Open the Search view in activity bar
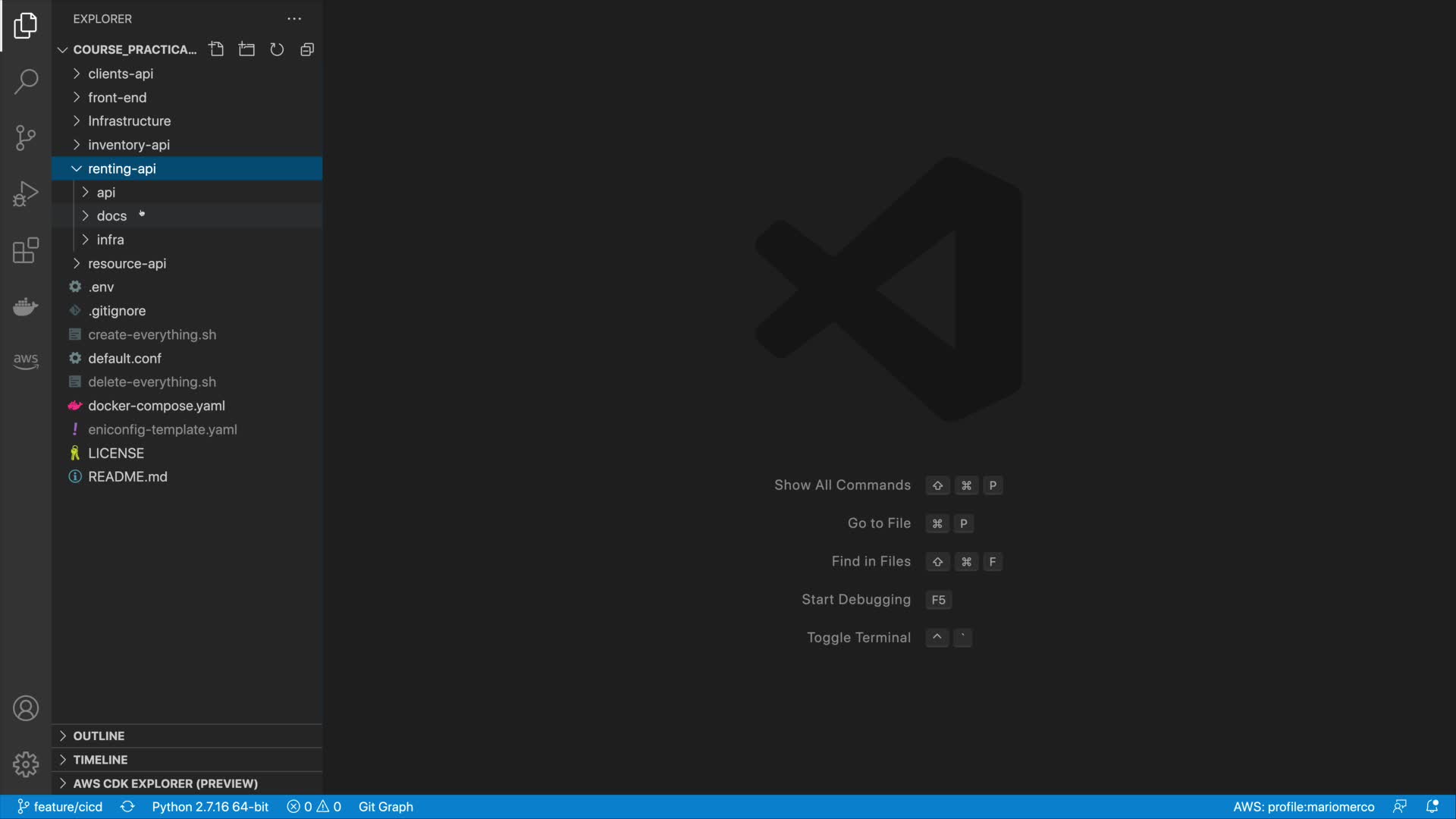Image resolution: width=1456 pixels, height=819 pixels. click(26, 82)
